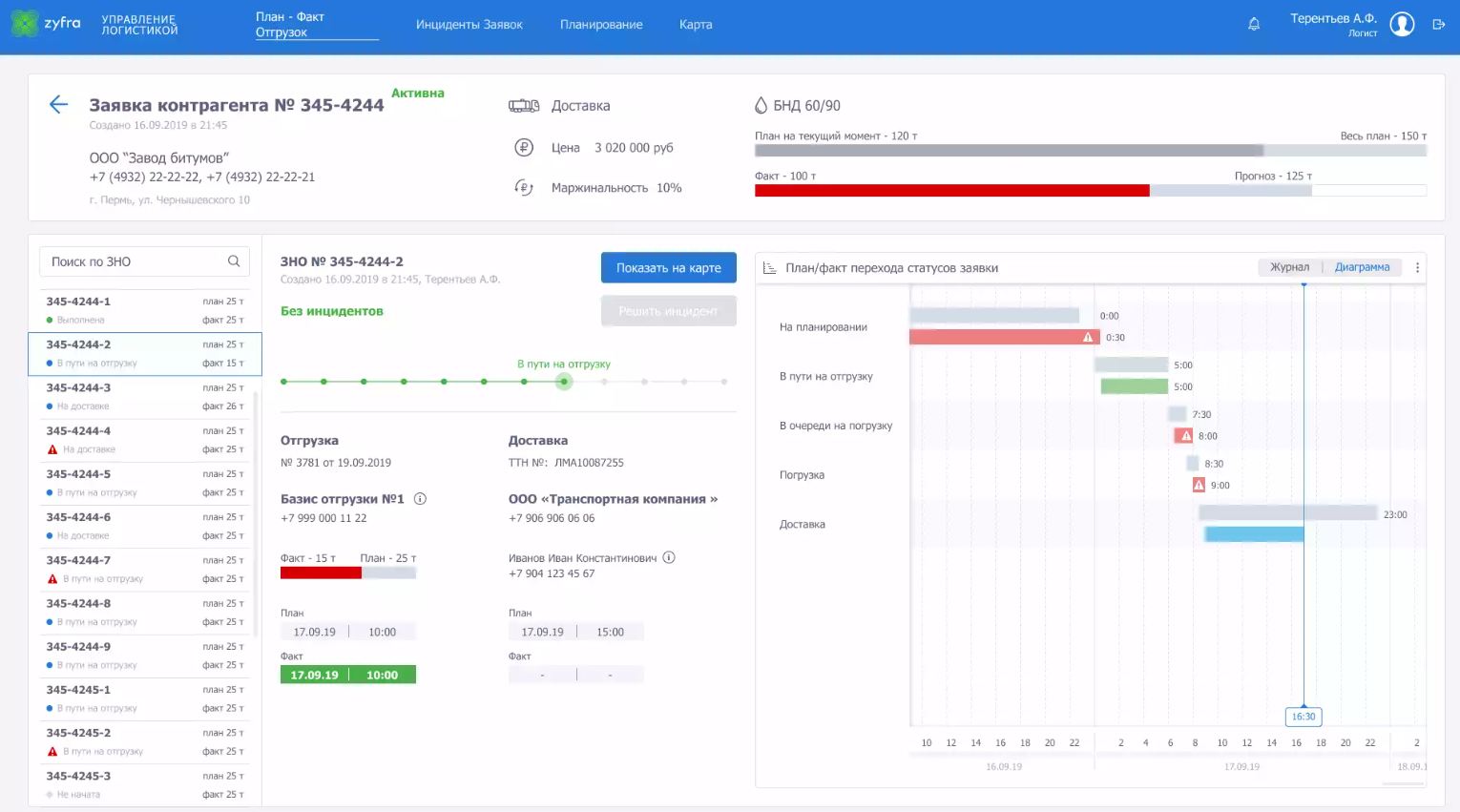Click the warning icon on the На планировании bar
Viewport: 1460px width, 812px height.
coord(1088,337)
